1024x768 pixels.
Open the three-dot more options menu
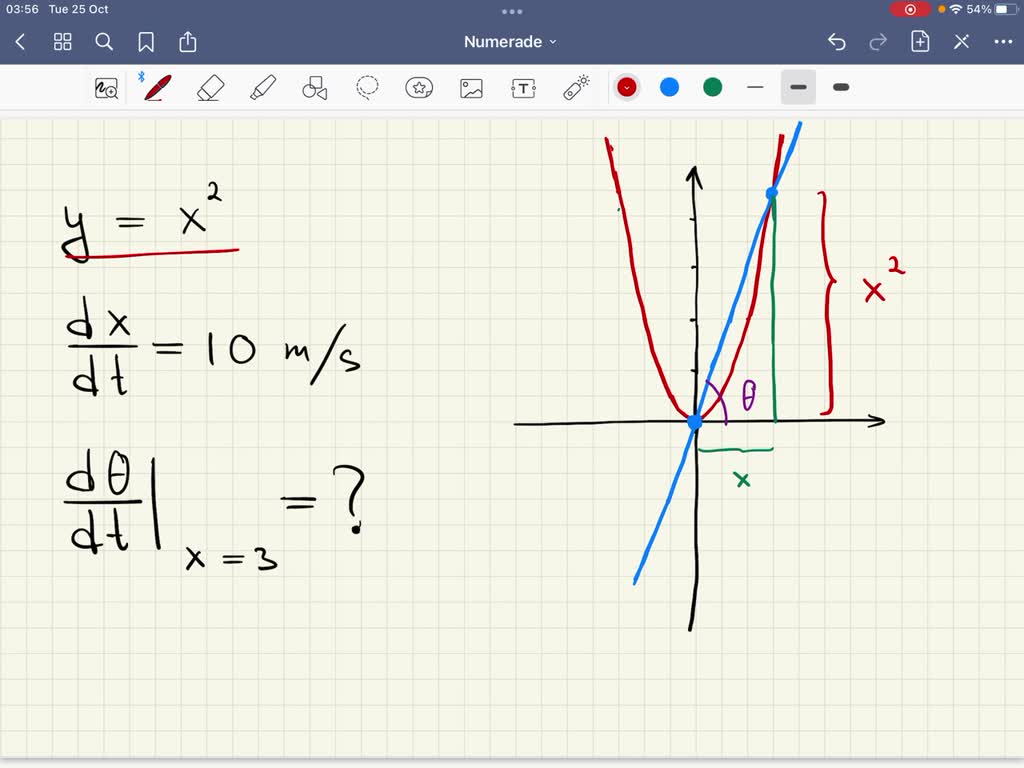tap(1003, 42)
